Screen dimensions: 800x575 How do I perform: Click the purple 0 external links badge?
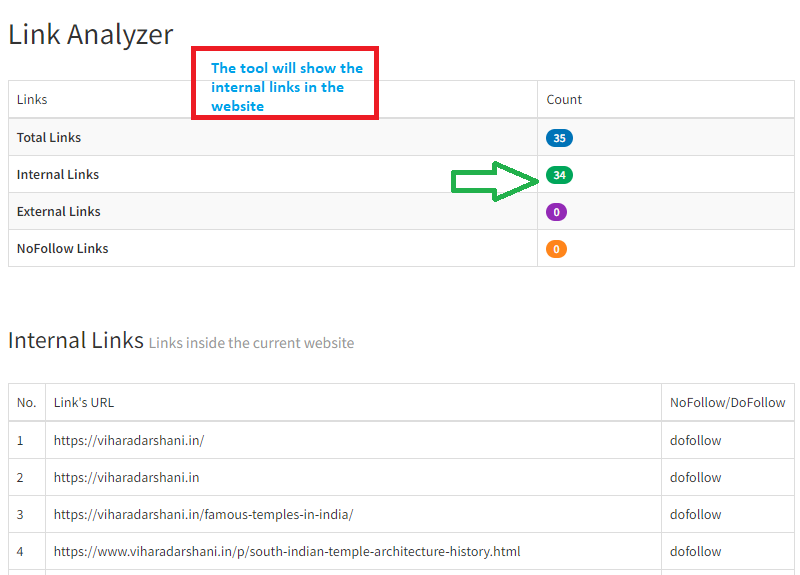(x=556, y=212)
